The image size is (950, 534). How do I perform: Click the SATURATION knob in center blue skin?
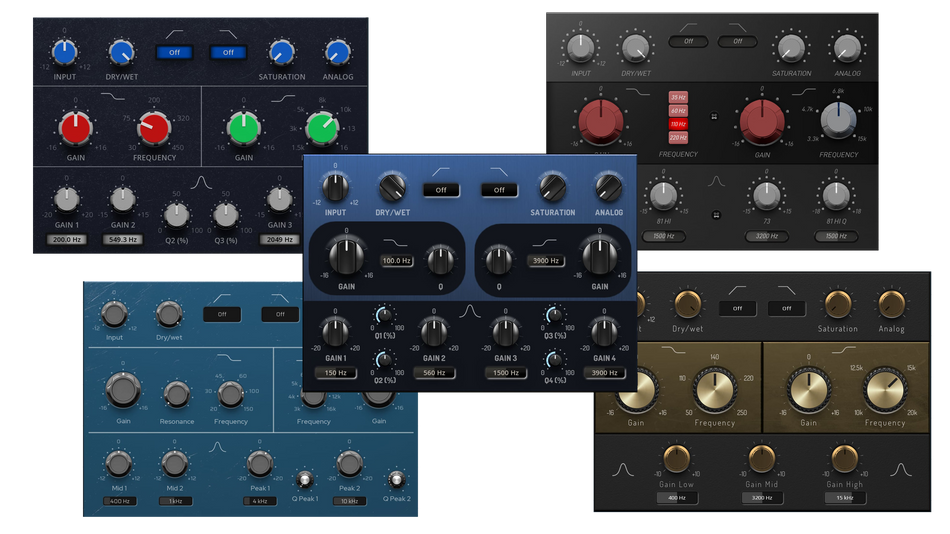coord(553,189)
